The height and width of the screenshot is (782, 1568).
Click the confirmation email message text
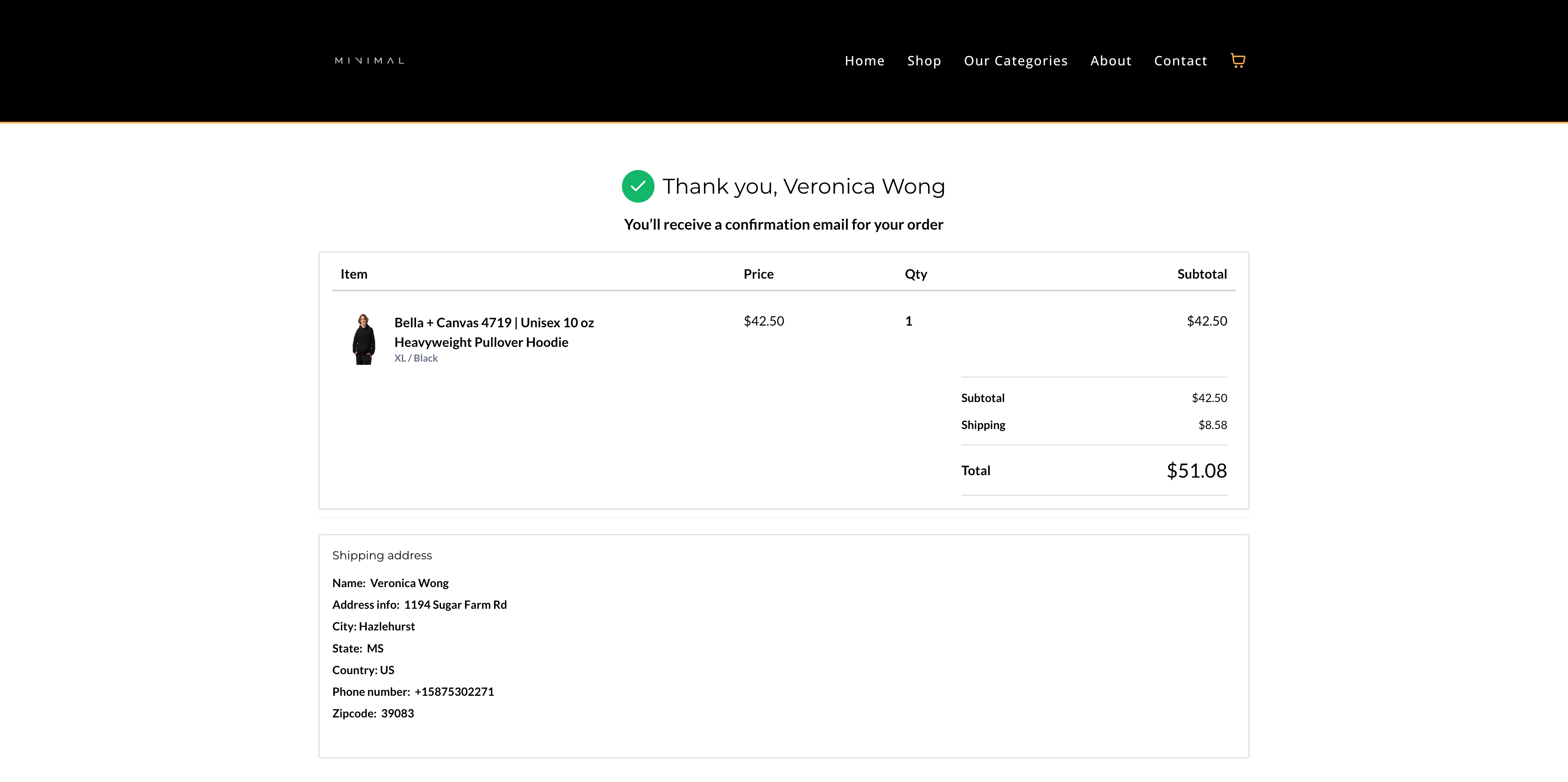[784, 225]
